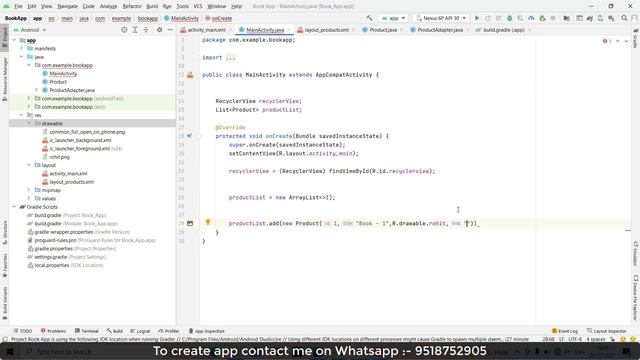Click the Windows Start button
Viewport: 640px width, 360px height.
10,351
